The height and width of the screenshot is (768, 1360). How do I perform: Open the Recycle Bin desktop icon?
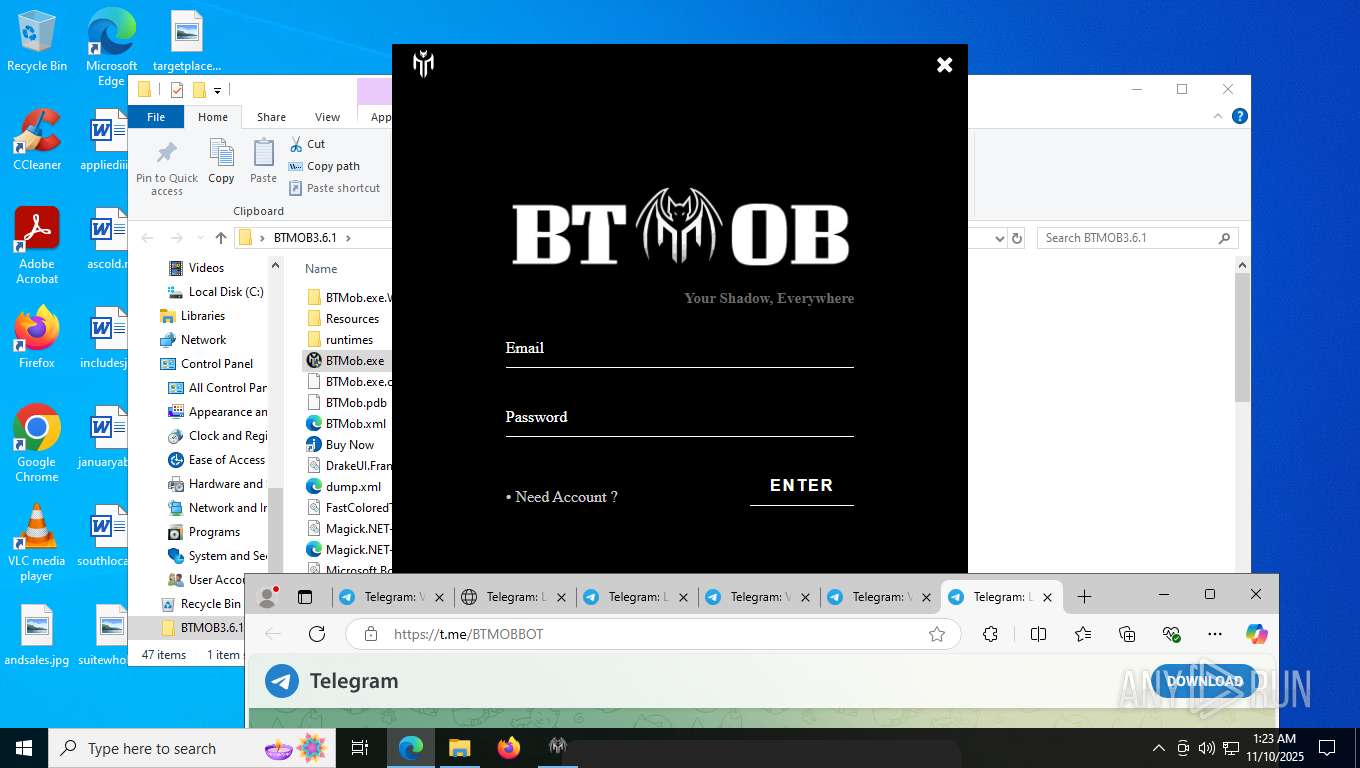pyautogui.click(x=37, y=40)
